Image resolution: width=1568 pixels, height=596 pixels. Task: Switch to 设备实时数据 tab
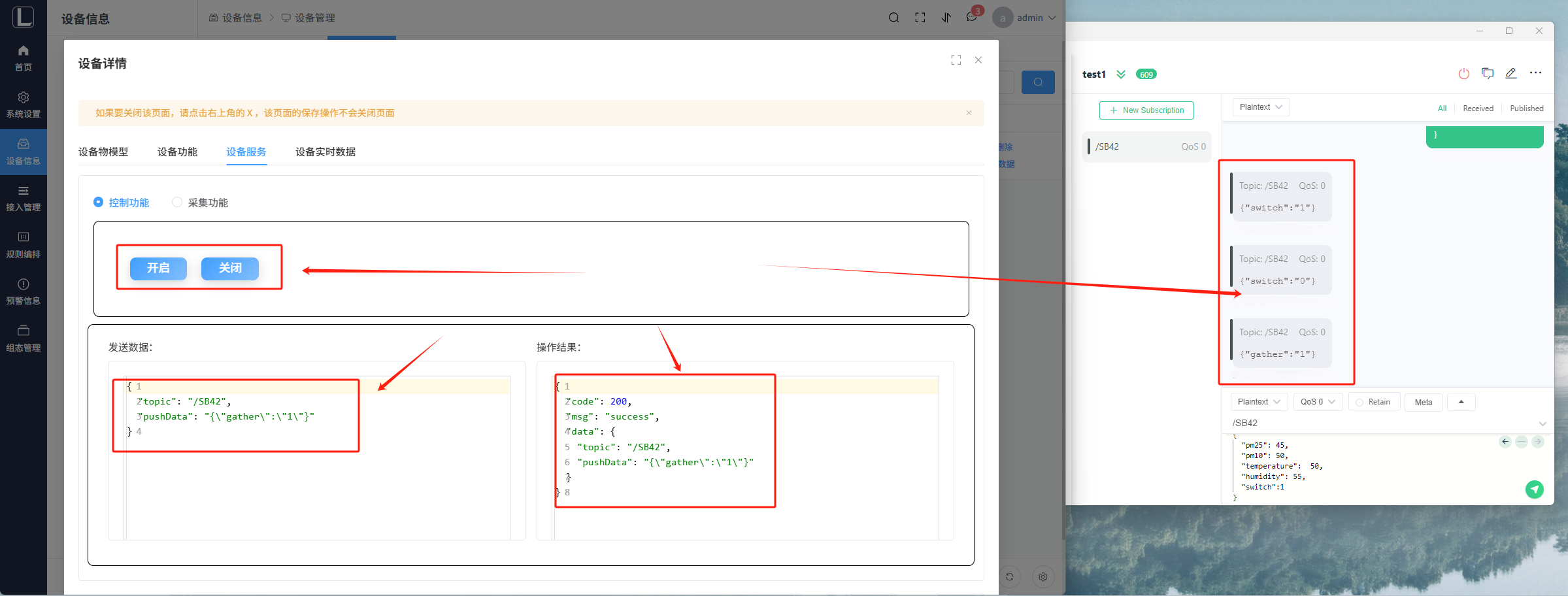[x=325, y=152]
